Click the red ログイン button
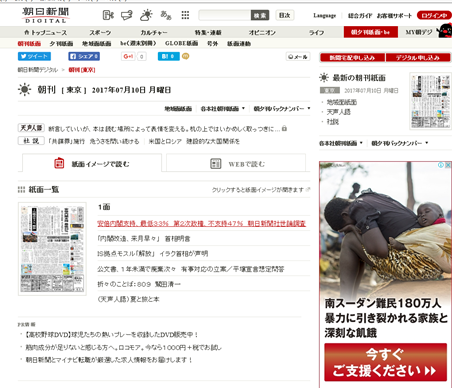Viewport: 452px width, 388px height. click(x=434, y=15)
